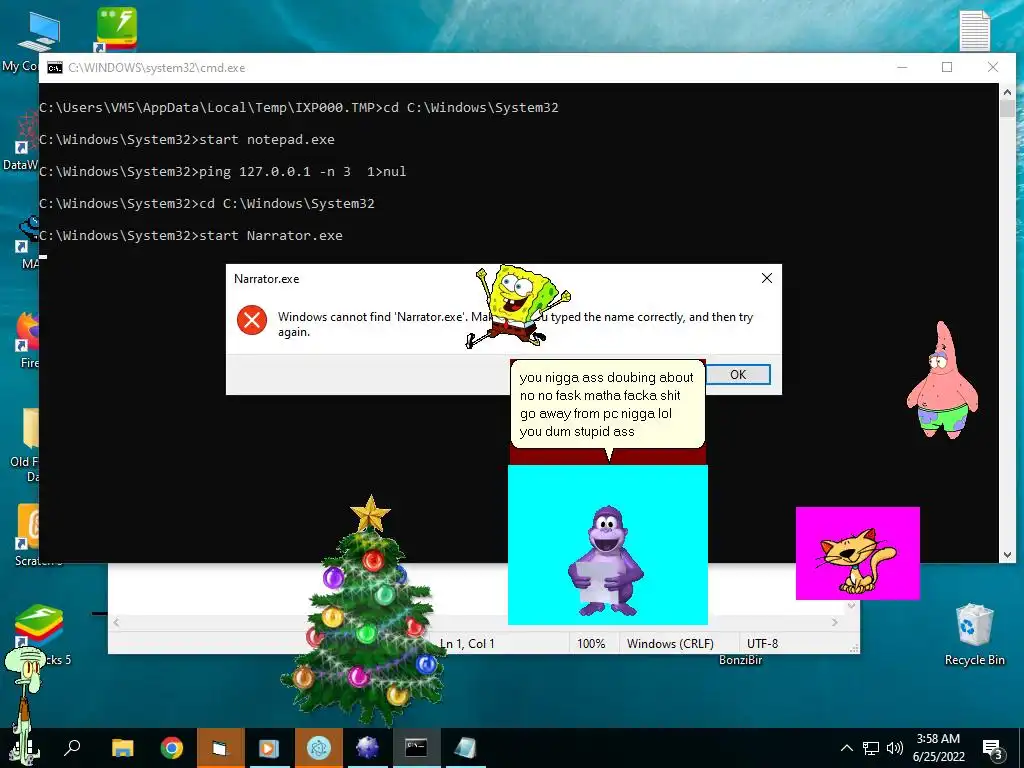Click the cmd.exe title bar icon
Screen dimensions: 1024x768
55,68
